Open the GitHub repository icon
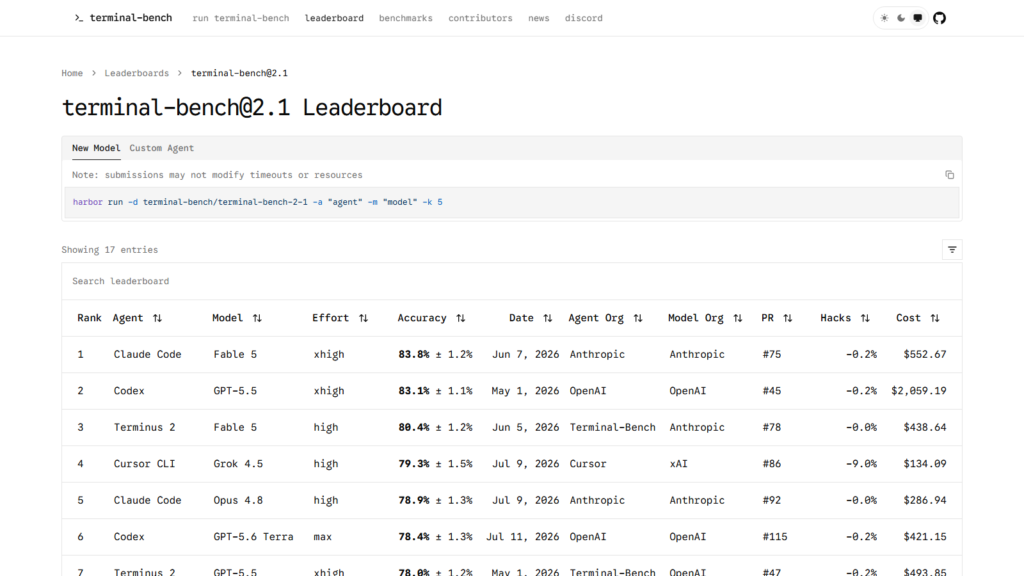This screenshot has height=576, width=1024. pos(940,18)
